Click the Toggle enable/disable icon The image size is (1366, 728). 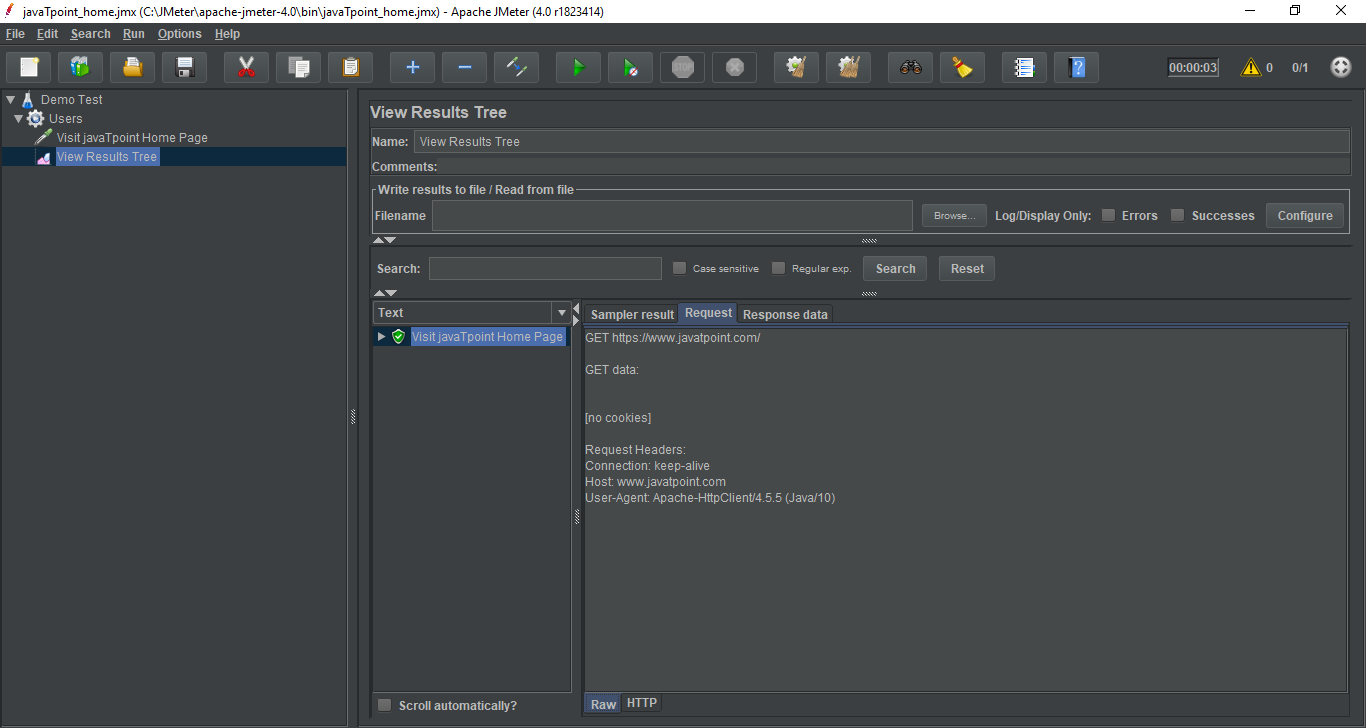tap(516, 67)
